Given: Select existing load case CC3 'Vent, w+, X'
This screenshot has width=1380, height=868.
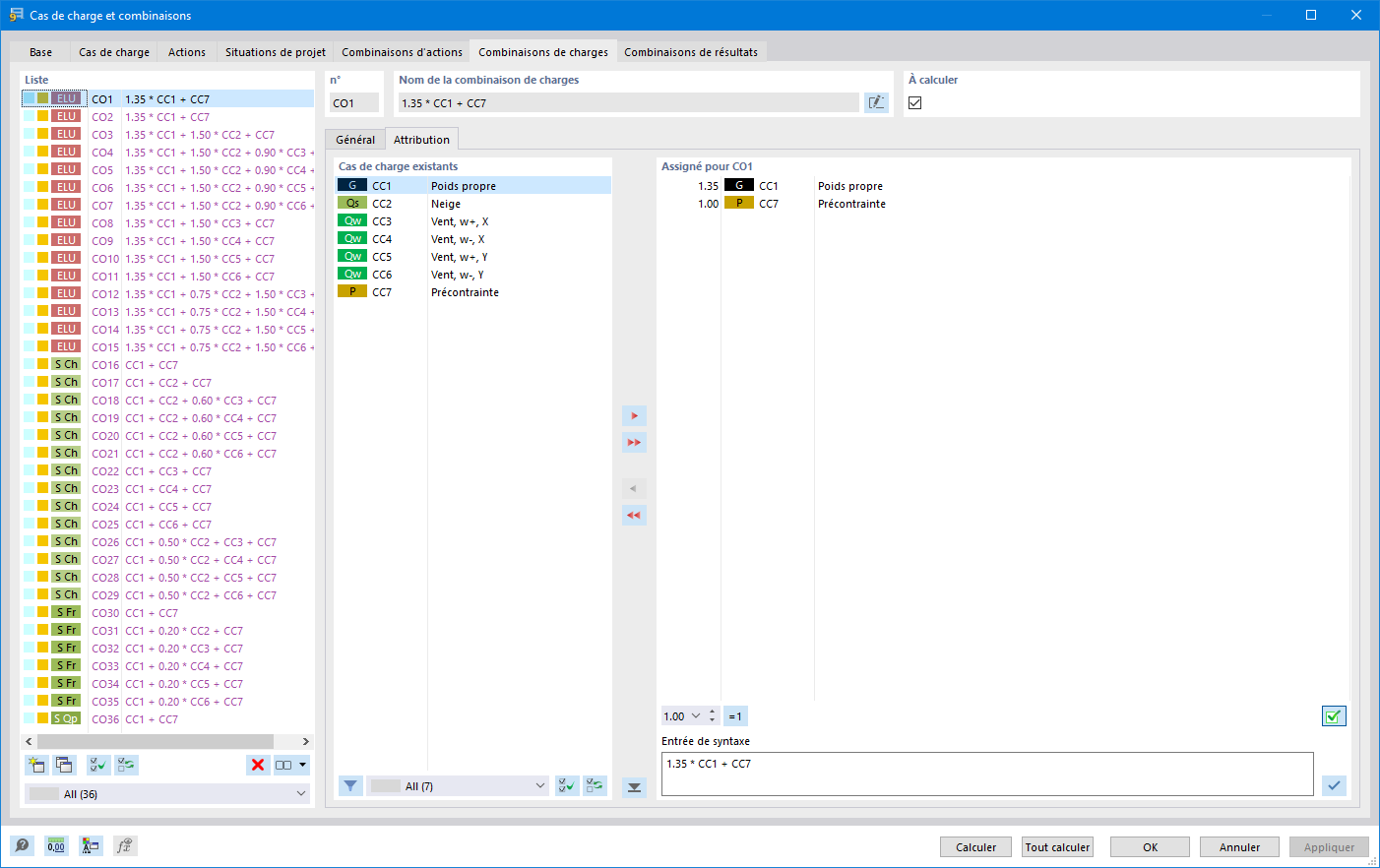Looking at the screenshot, I should [472, 221].
